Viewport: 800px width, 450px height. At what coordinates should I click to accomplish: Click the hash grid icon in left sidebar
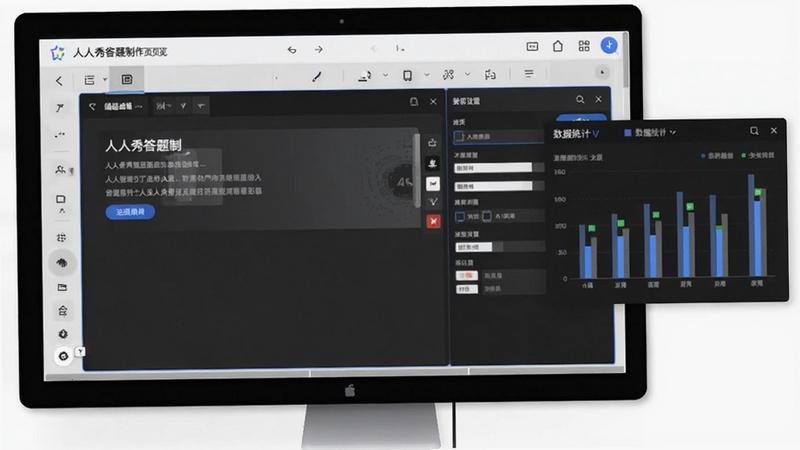tap(61, 237)
